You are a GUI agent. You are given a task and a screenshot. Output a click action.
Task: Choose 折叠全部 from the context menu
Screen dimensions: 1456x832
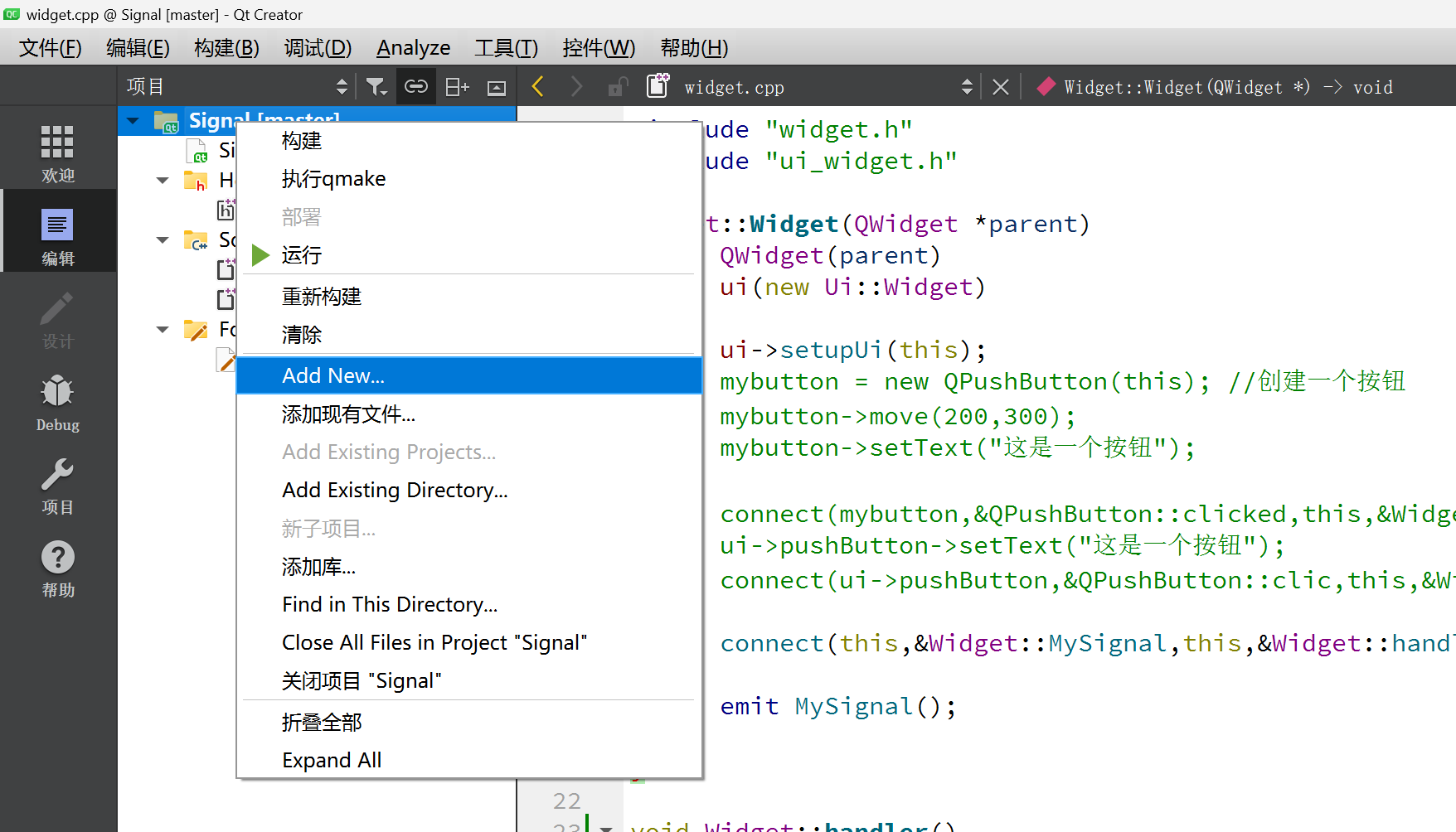469,723
